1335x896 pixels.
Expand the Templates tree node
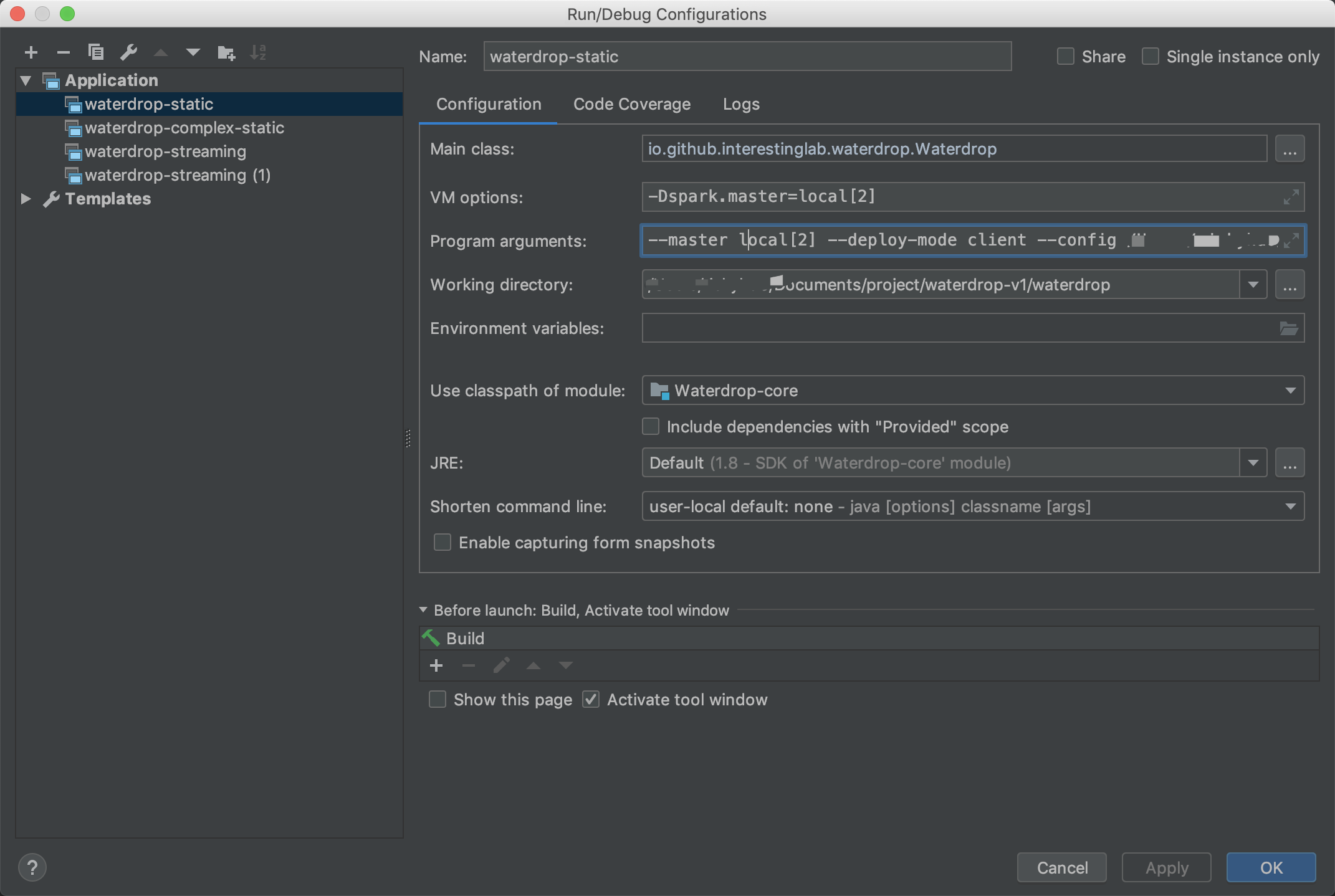tap(26, 199)
